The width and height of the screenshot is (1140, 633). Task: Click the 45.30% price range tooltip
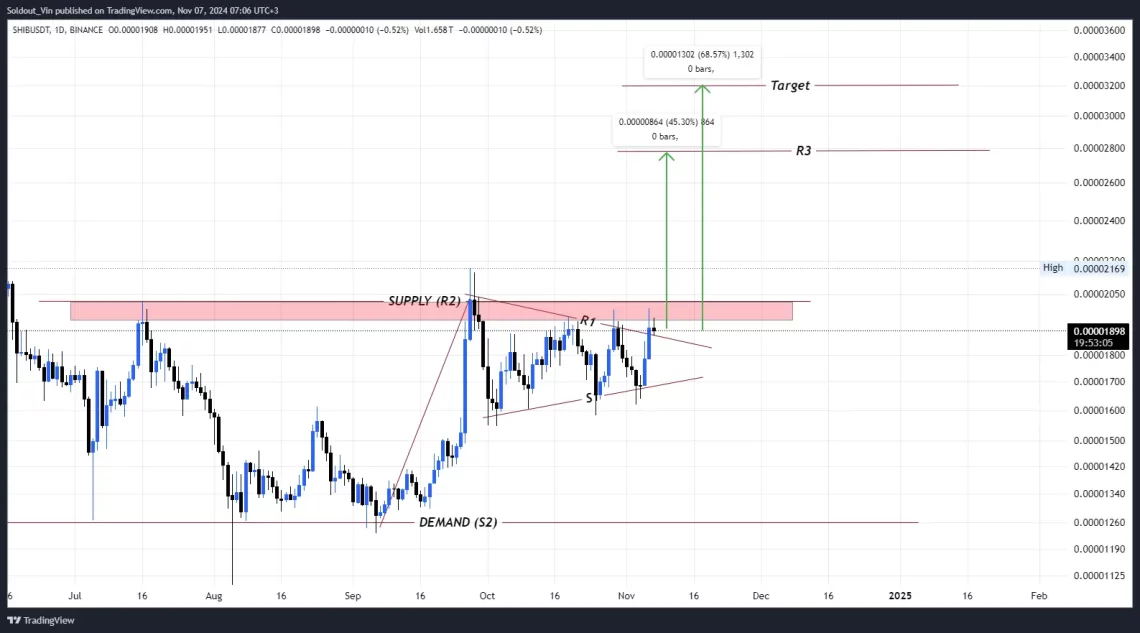pos(666,129)
